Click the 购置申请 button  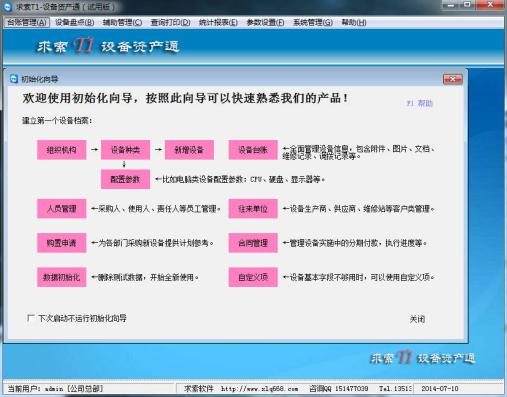[x=62, y=243]
